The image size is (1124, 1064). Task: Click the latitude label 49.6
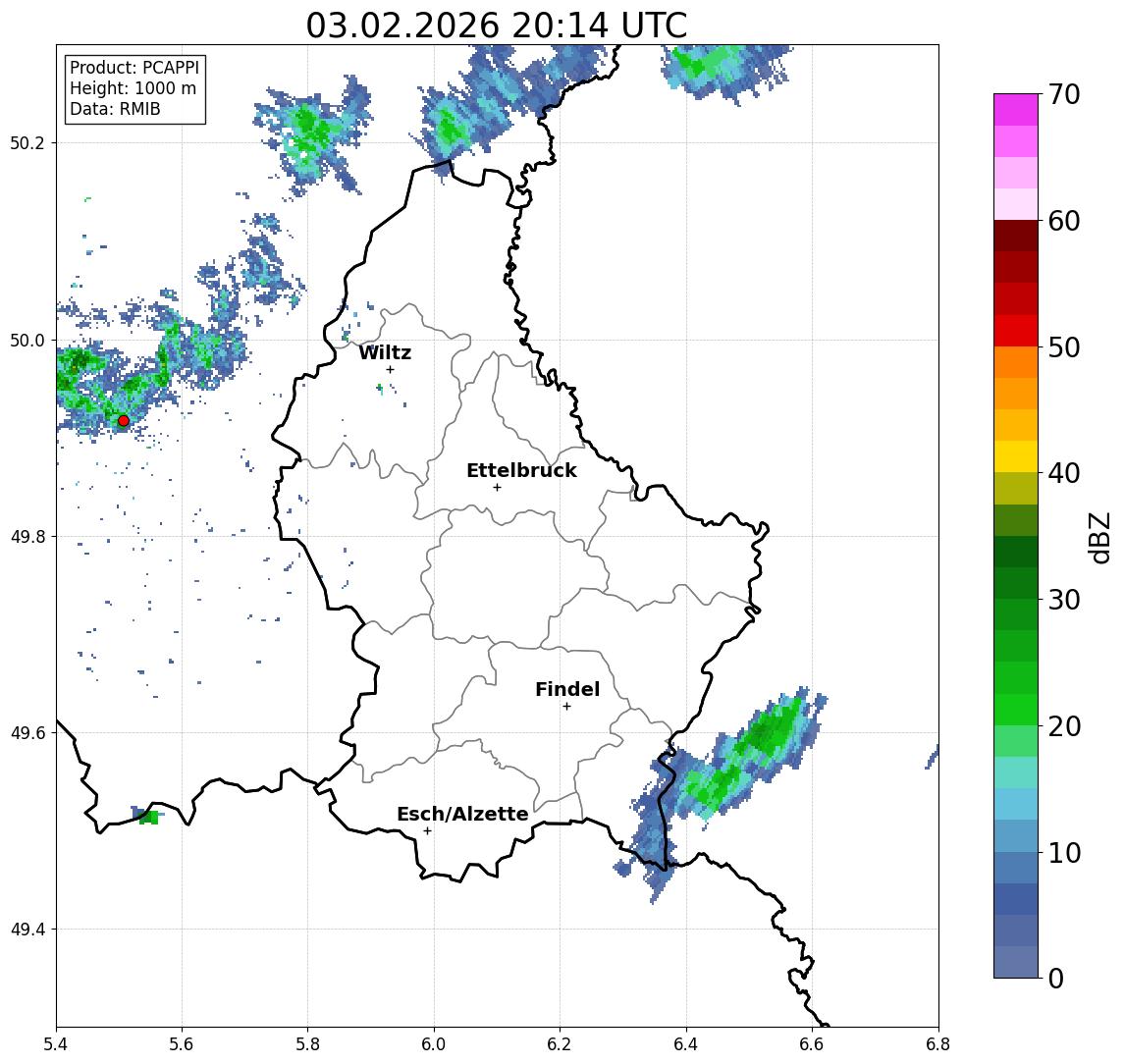tap(27, 733)
